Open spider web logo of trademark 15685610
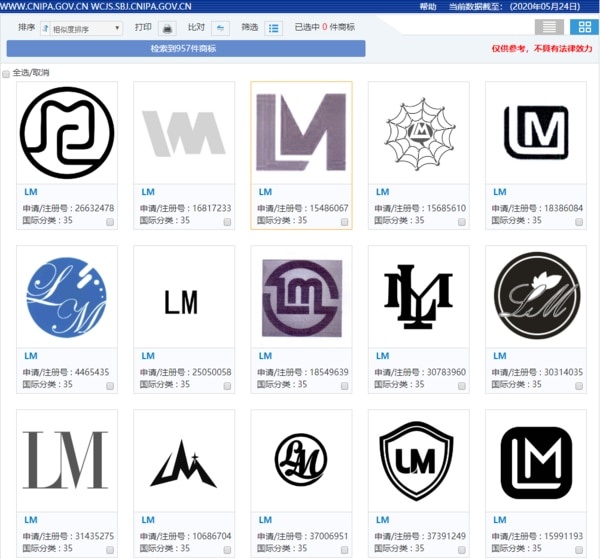This screenshot has height=559, width=600. (x=419, y=134)
